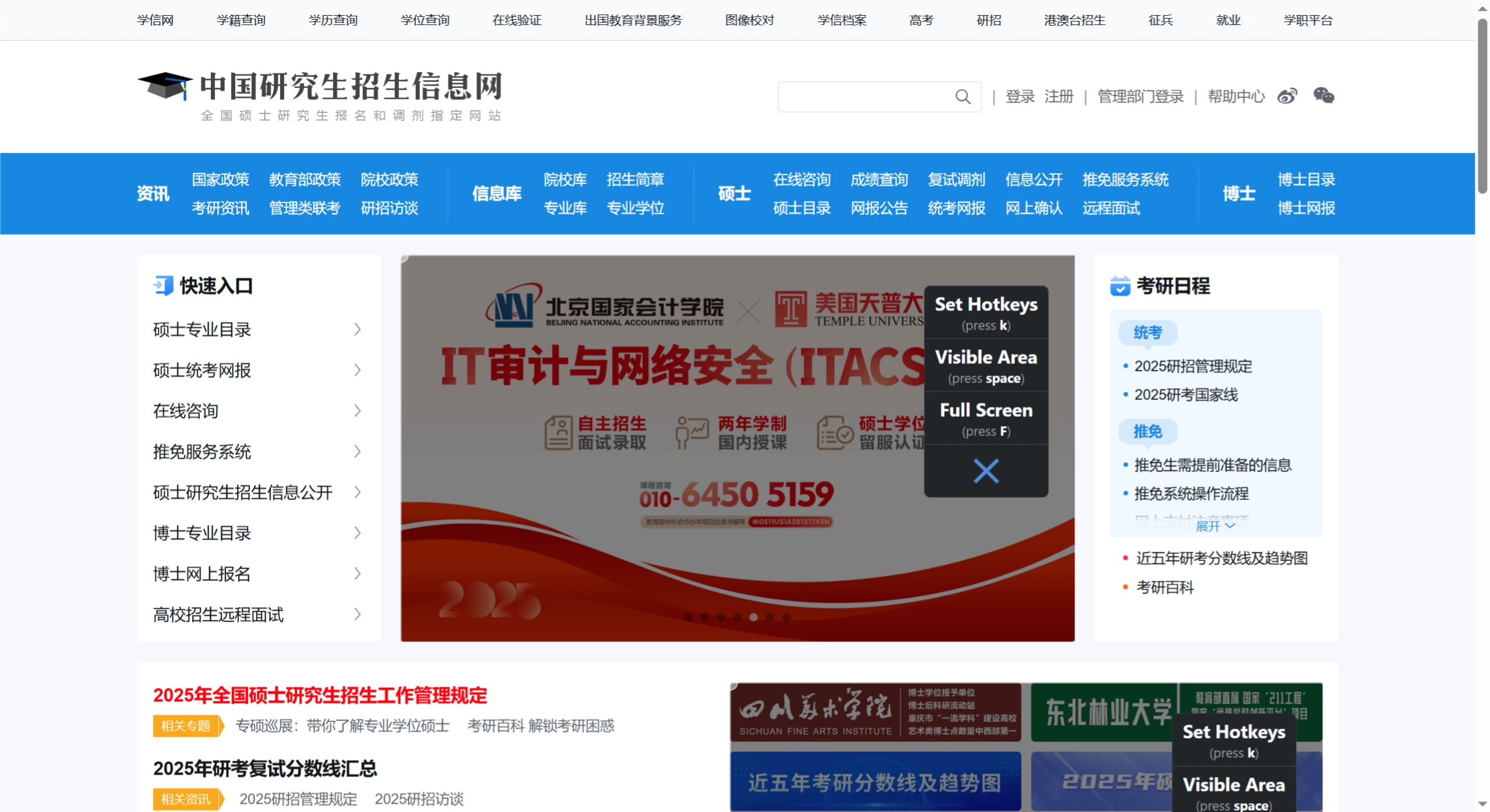
Task: Click the page vertical scrollbar thumb
Action: point(1482,106)
